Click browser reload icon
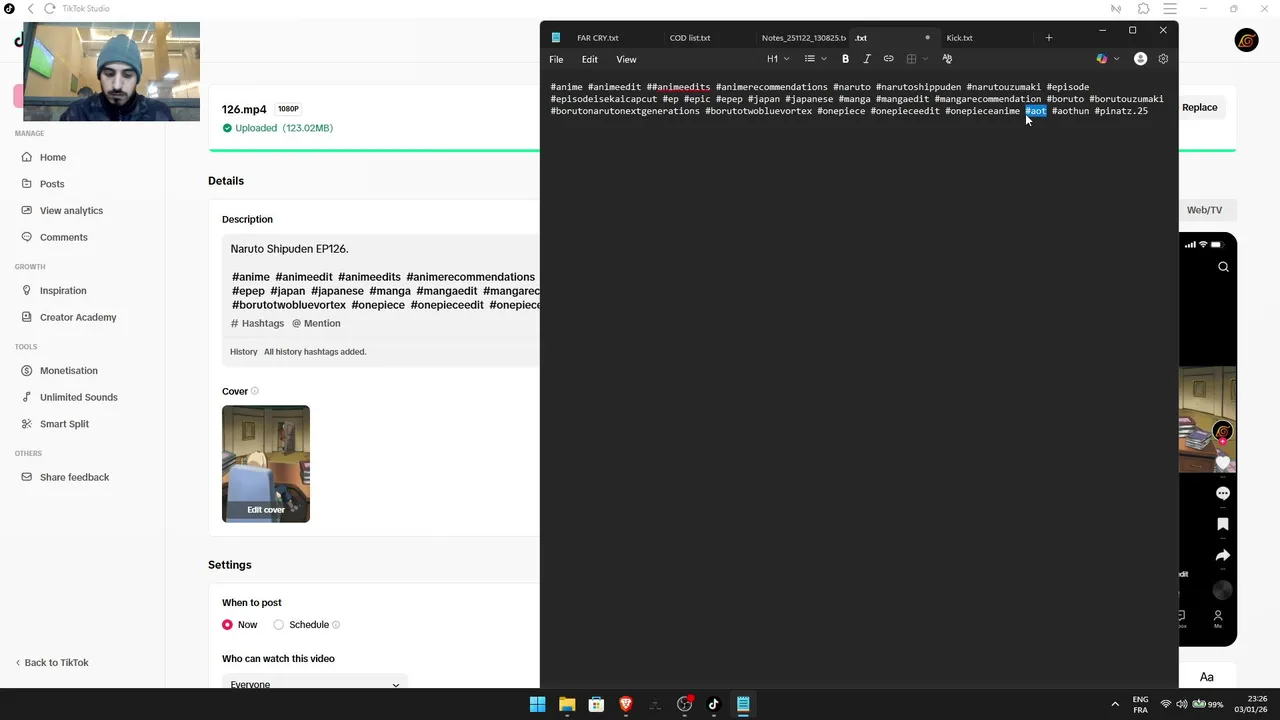The image size is (1280, 720). tap(49, 9)
